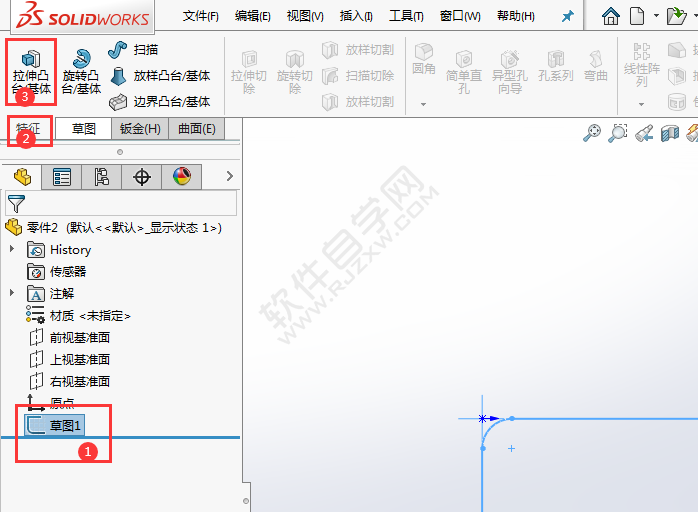Open the 工具(T) menu
The image size is (698, 512).
pos(406,16)
